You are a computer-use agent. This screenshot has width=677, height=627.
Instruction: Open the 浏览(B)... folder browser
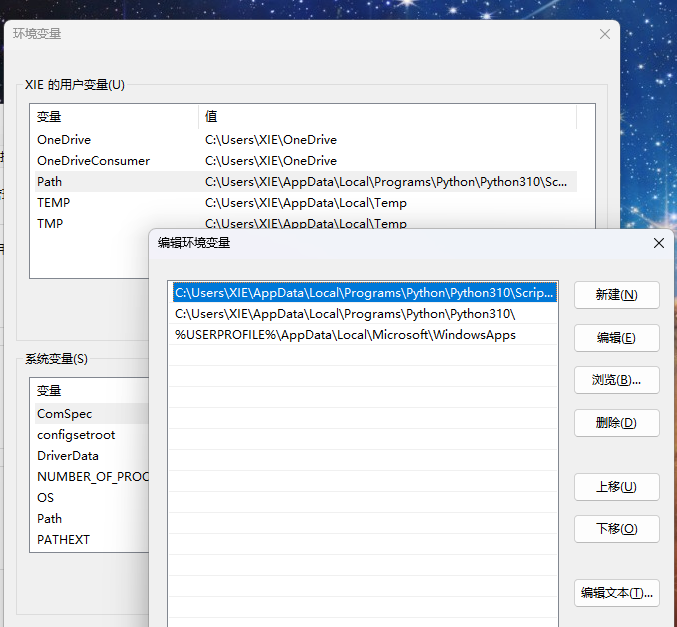[617, 380]
